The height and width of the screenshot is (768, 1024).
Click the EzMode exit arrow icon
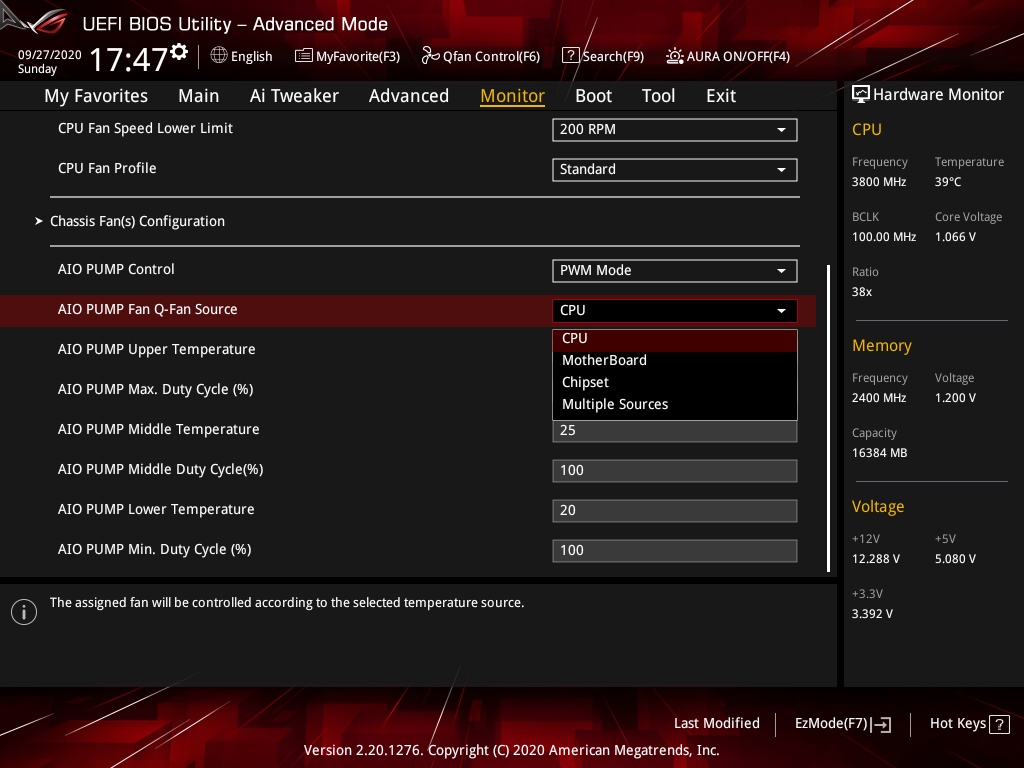coord(881,724)
